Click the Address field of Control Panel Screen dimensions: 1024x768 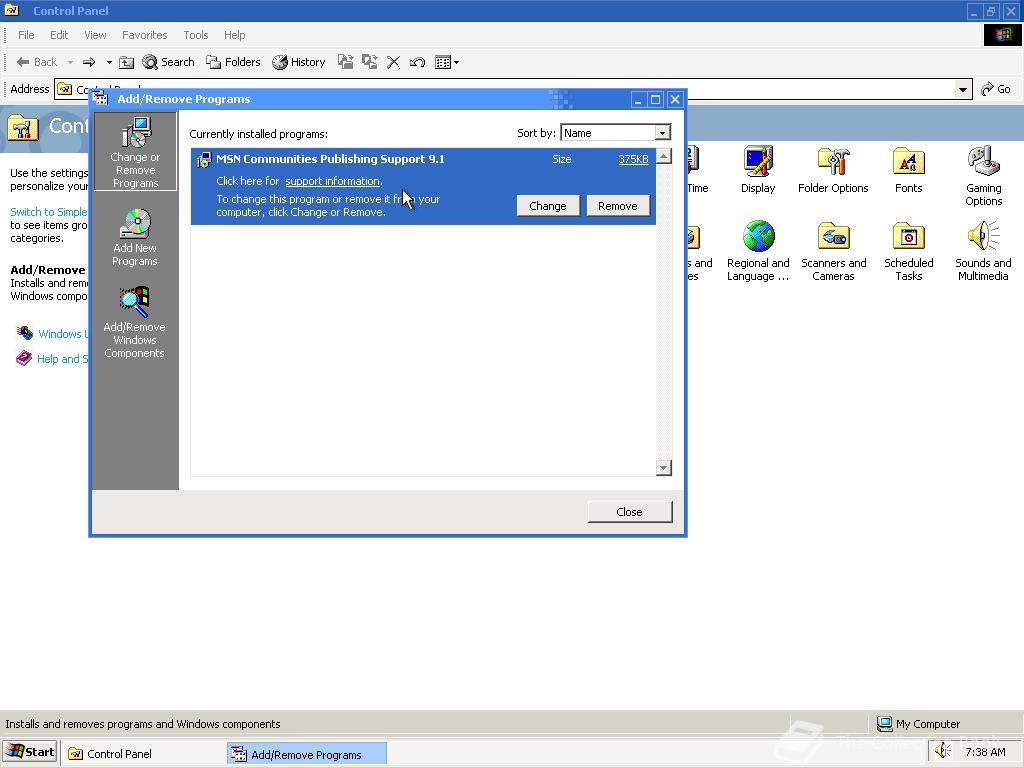pyautogui.click(x=513, y=89)
